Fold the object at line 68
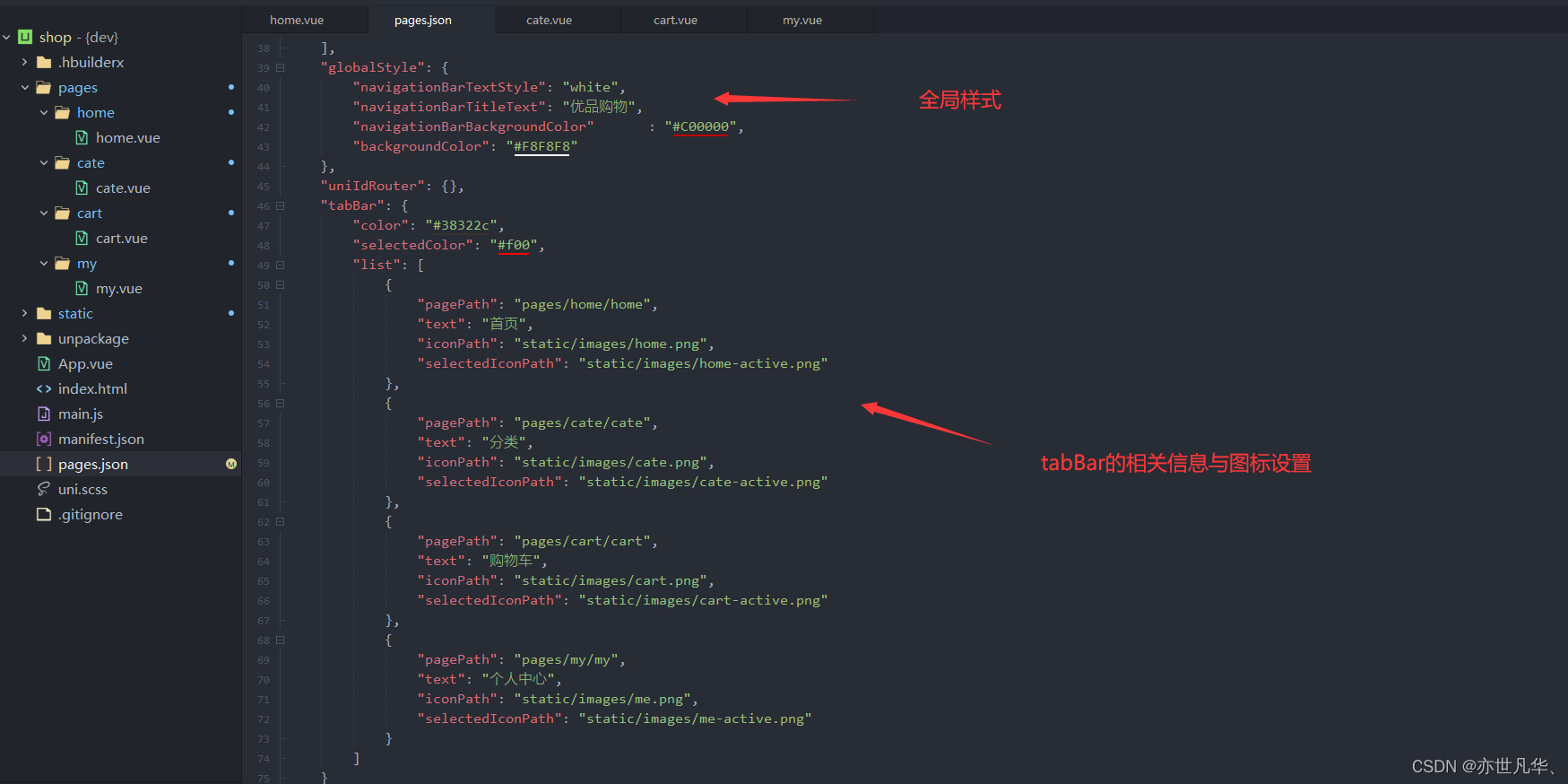1568x784 pixels. point(281,640)
